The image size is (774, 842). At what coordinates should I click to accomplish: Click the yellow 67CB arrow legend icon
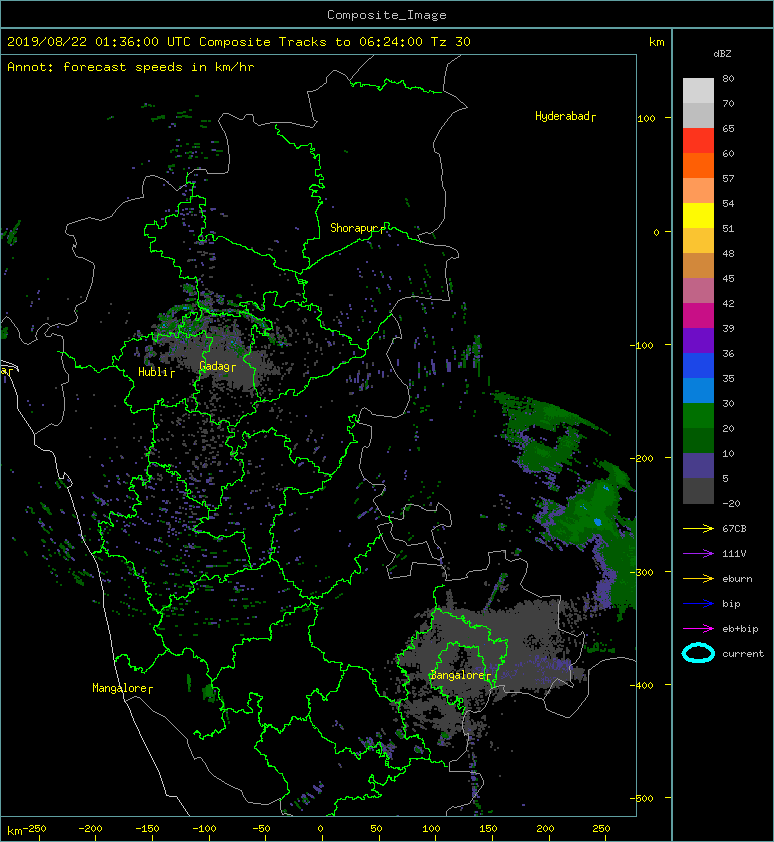tap(698, 528)
